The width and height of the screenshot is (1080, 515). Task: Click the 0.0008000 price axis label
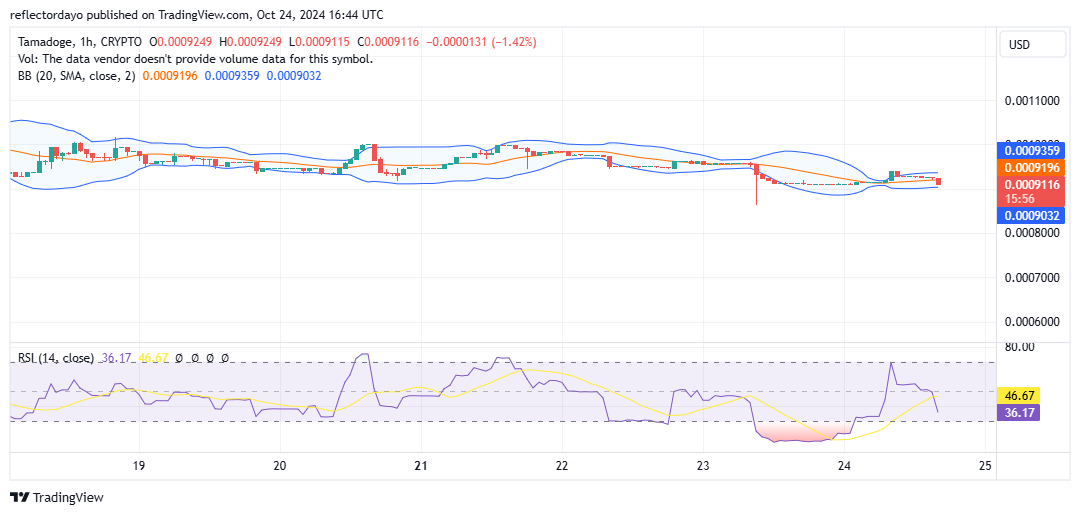(x=1032, y=233)
